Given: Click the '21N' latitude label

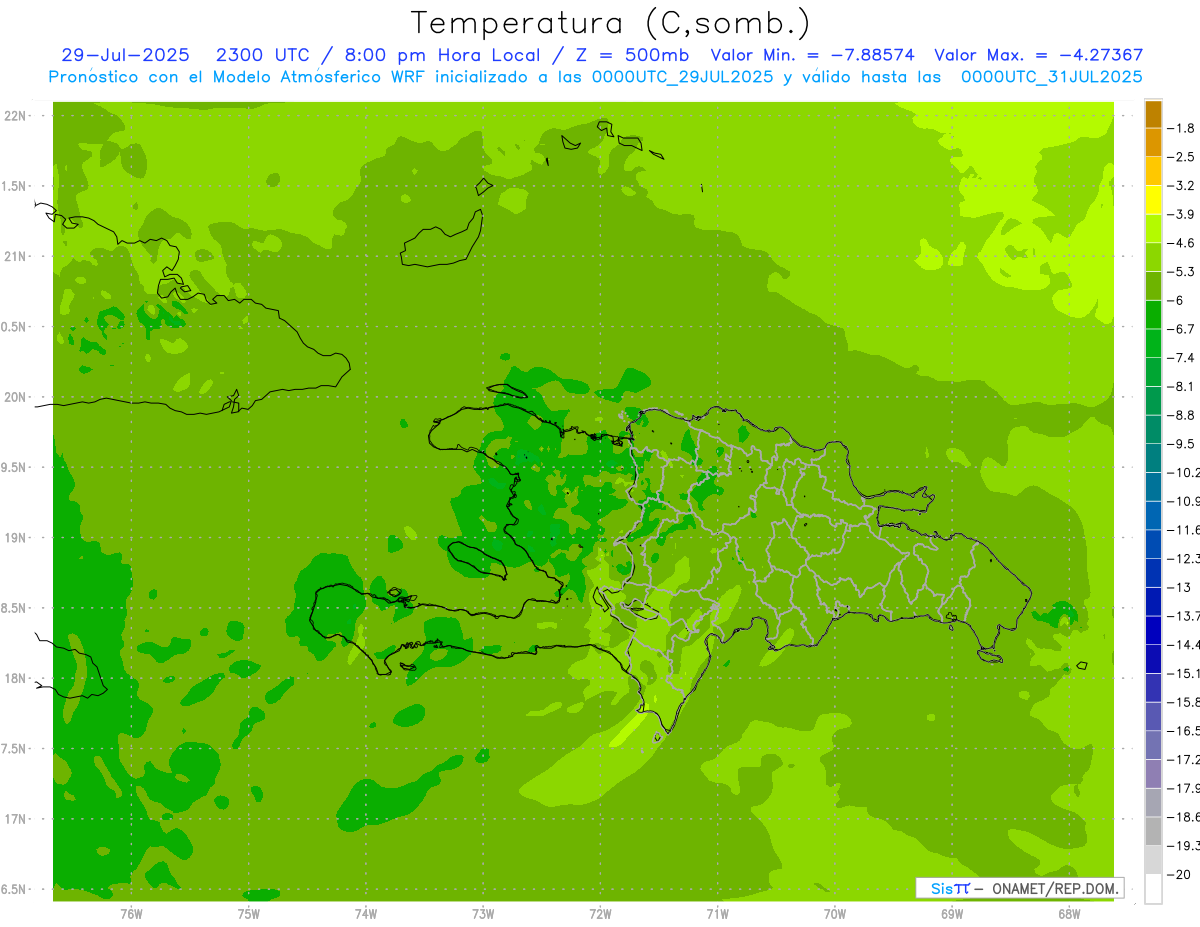Looking at the screenshot, I should coord(15,256).
